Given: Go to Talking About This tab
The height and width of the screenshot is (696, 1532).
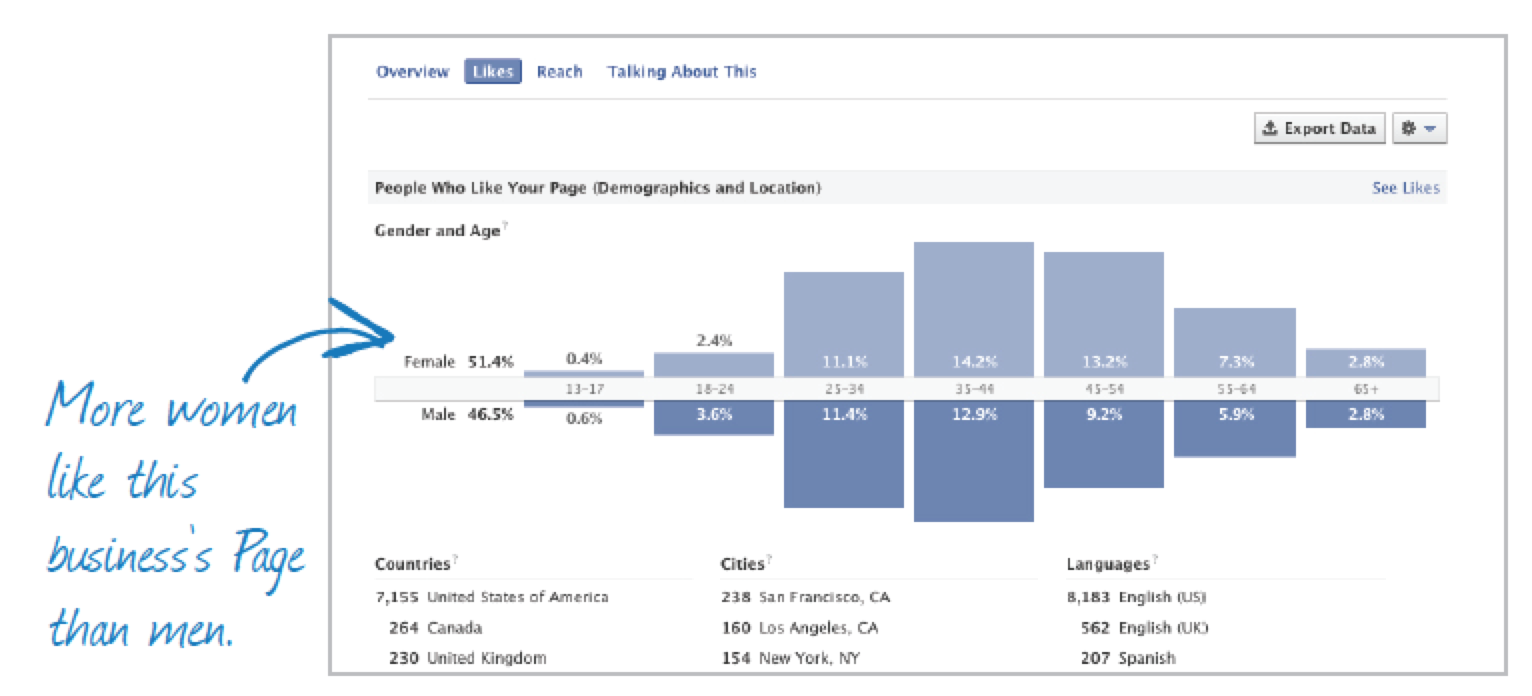Looking at the screenshot, I should (682, 72).
